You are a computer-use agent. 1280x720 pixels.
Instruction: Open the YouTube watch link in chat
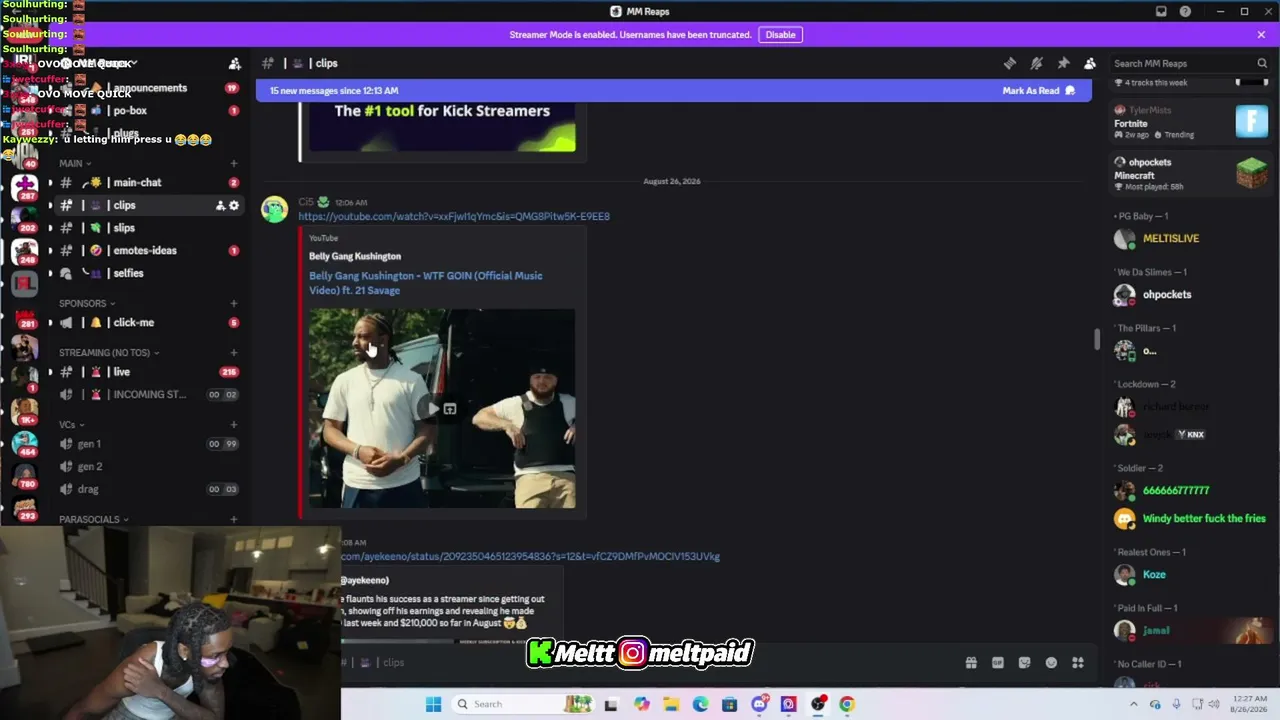pos(454,216)
